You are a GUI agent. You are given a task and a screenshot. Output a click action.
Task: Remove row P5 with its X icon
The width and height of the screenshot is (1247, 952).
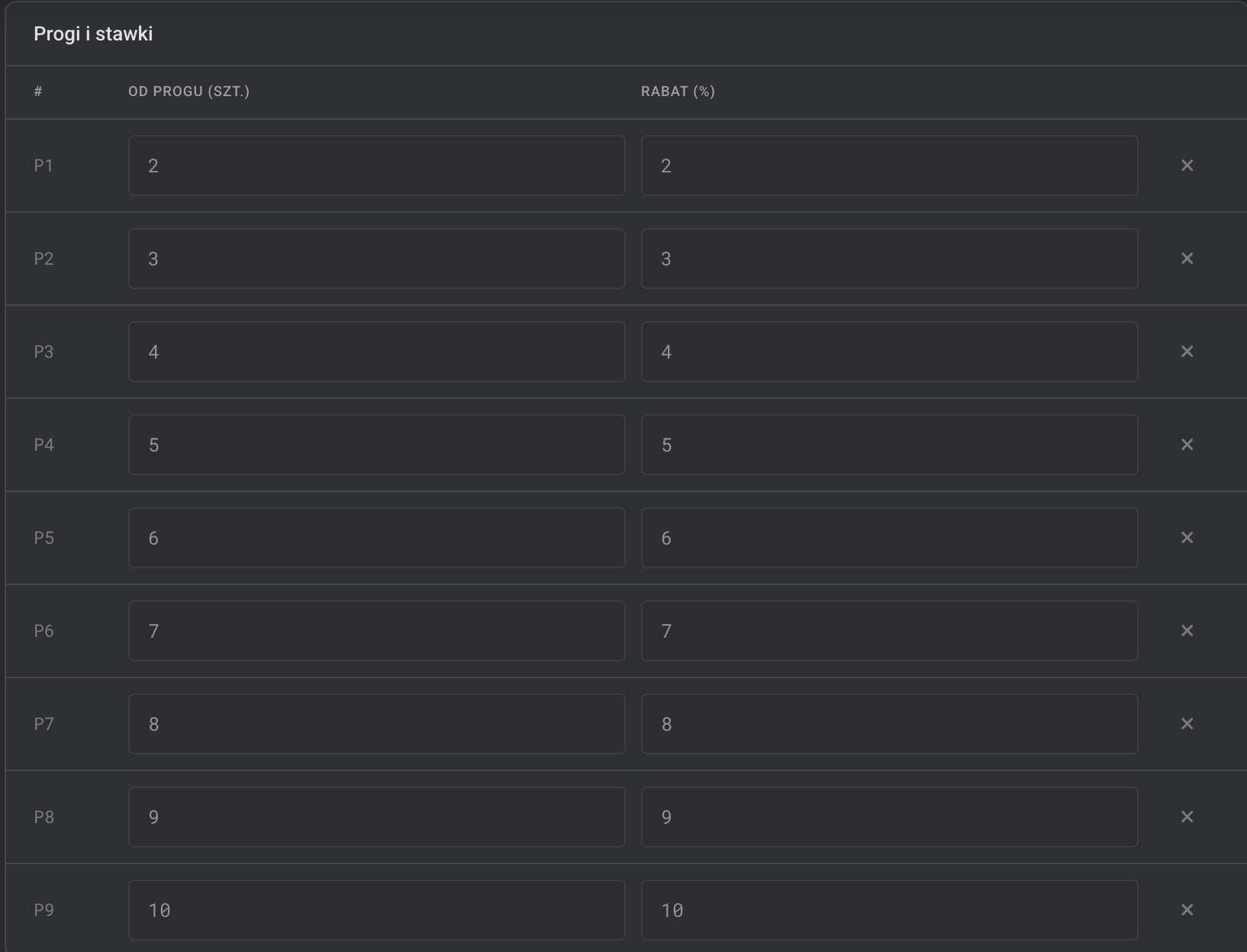click(1187, 538)
